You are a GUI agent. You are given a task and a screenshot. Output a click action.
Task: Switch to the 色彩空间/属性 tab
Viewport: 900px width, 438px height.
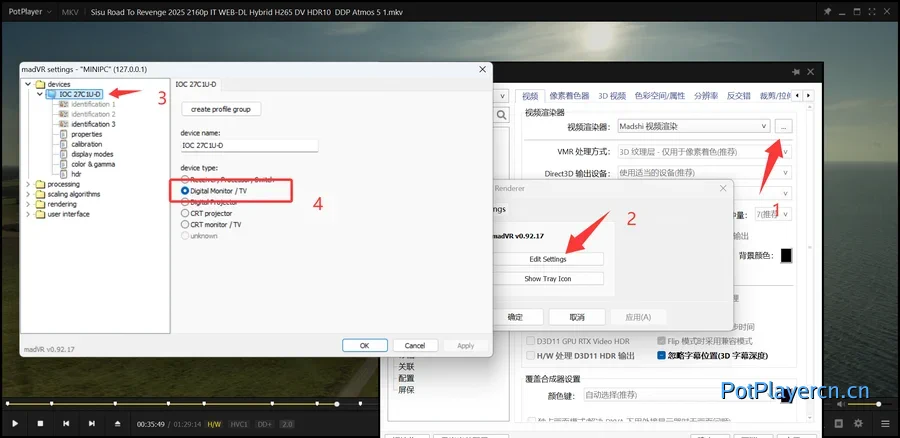pos(660,96)
